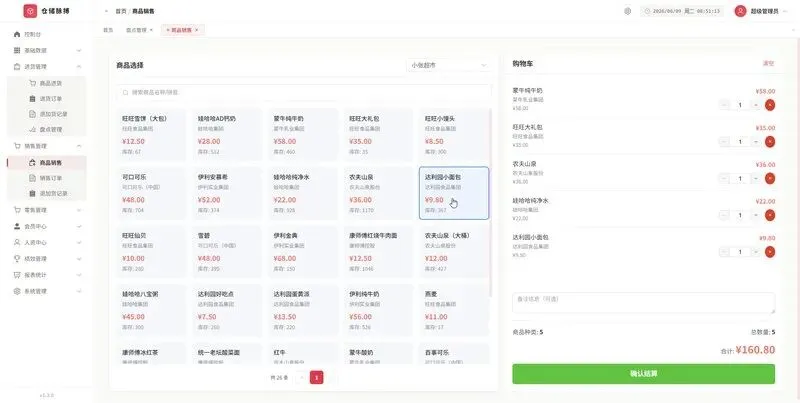This screenshot has width=800, height=403.
Task: Expand the 基础数据 menu chevron
Action: tap(79, 51)
